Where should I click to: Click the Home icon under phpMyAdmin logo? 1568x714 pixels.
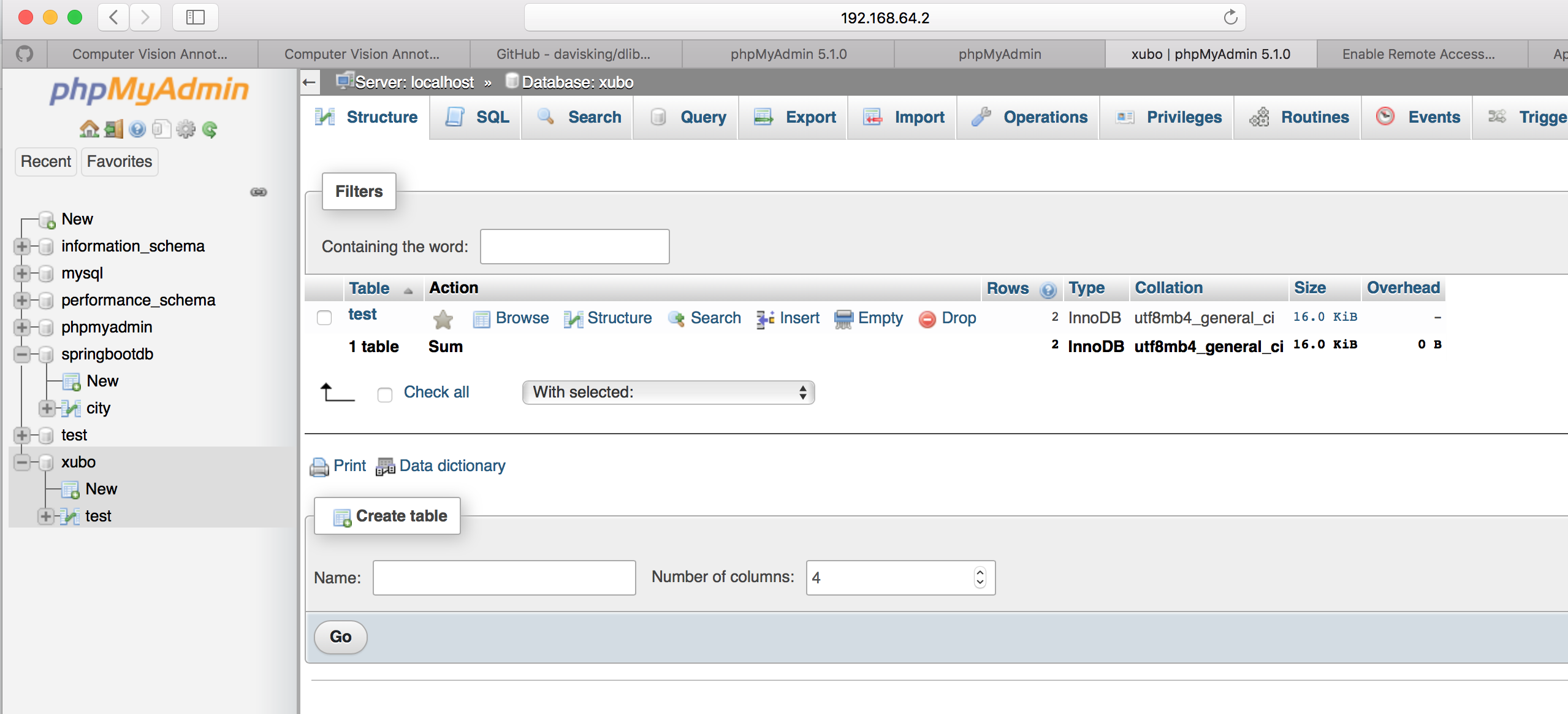tap(89, 129)
